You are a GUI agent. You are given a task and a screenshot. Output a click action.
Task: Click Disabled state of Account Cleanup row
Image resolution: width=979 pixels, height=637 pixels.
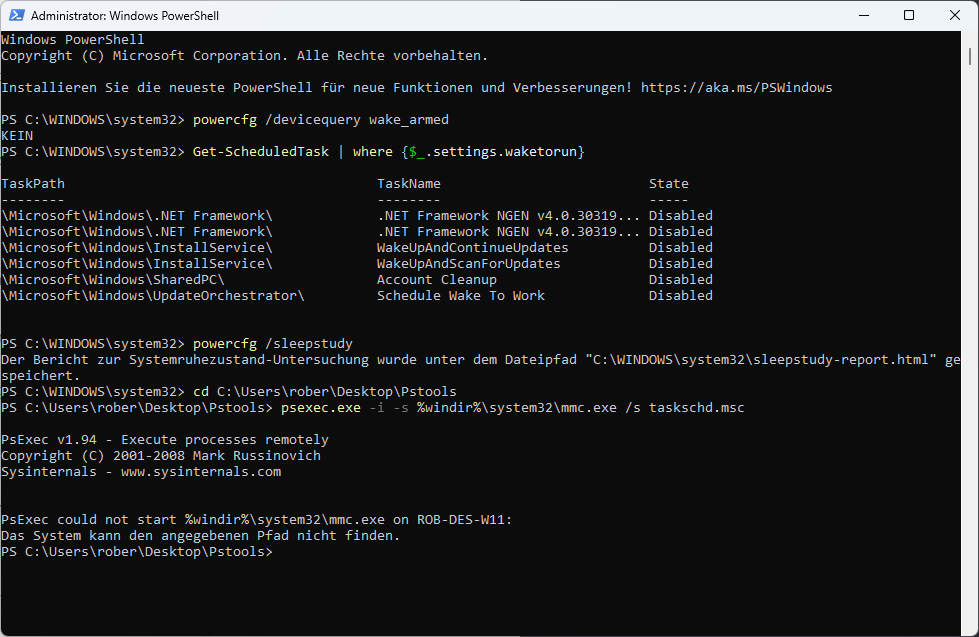click(x=681, y=279)
